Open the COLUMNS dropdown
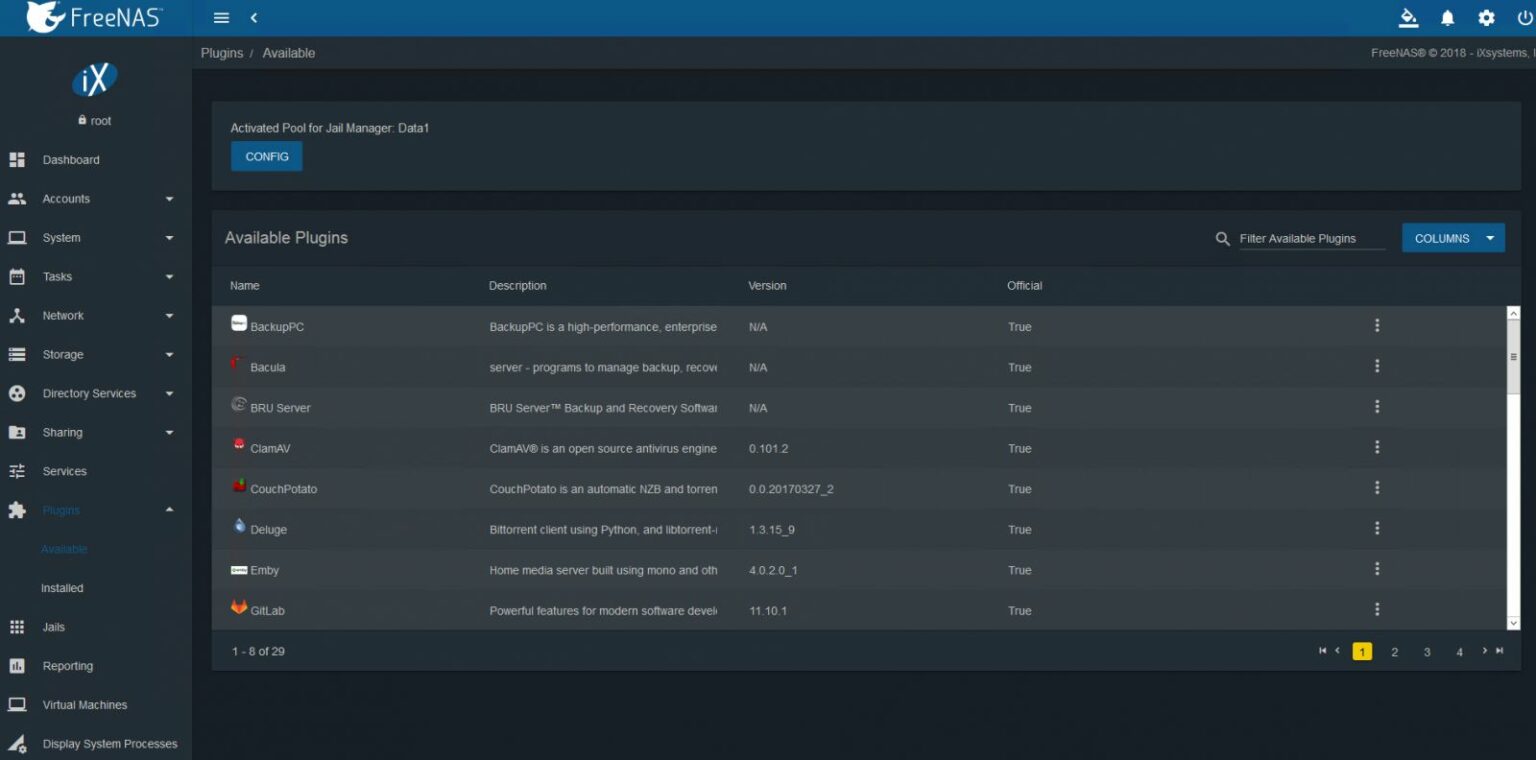 (x=1453, y=238)
